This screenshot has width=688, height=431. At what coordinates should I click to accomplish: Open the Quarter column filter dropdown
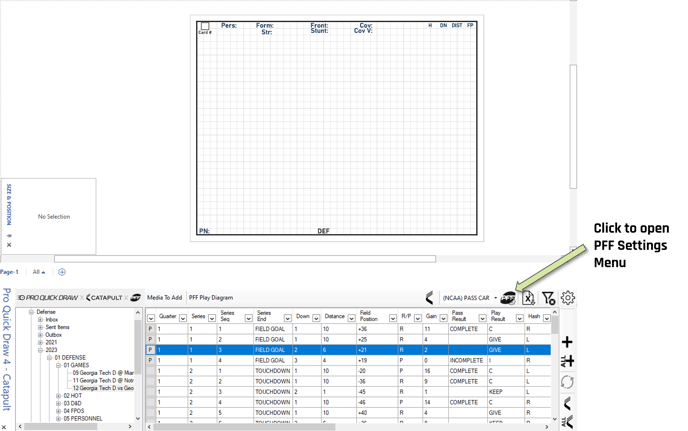click(183, 318)
